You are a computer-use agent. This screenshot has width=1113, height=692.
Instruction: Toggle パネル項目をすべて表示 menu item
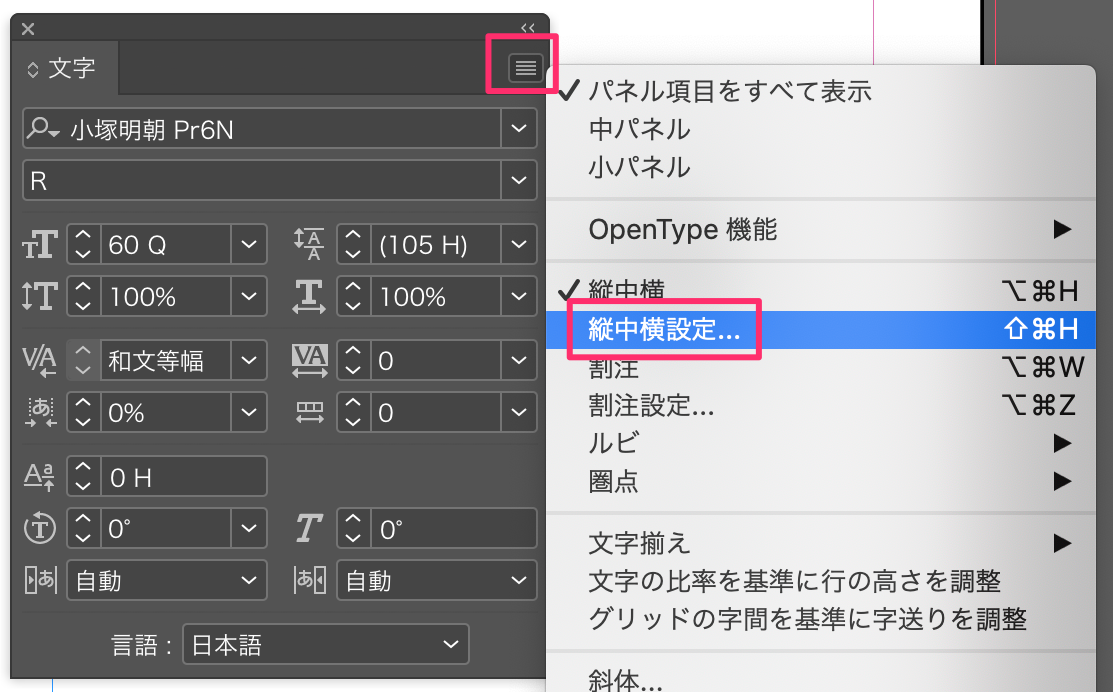coord(821,91)
